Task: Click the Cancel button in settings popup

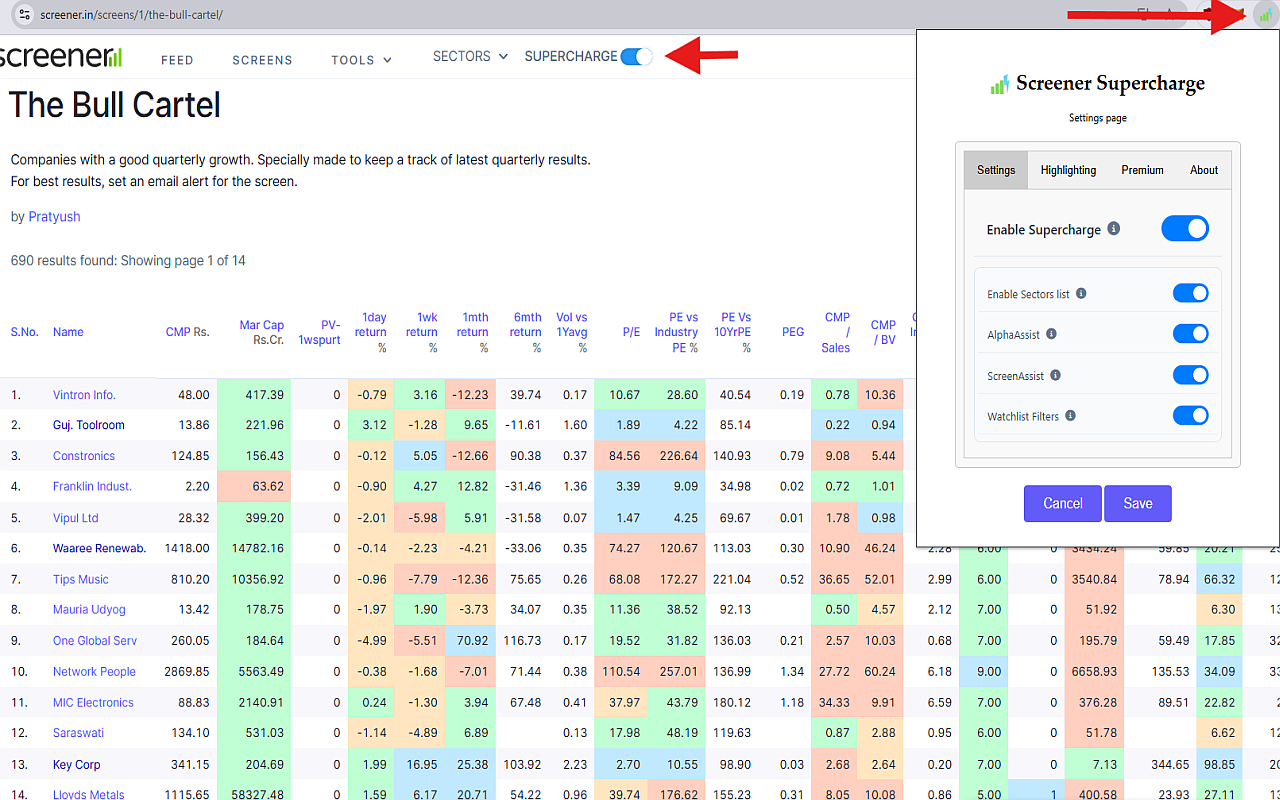Action: point(1062,504)
